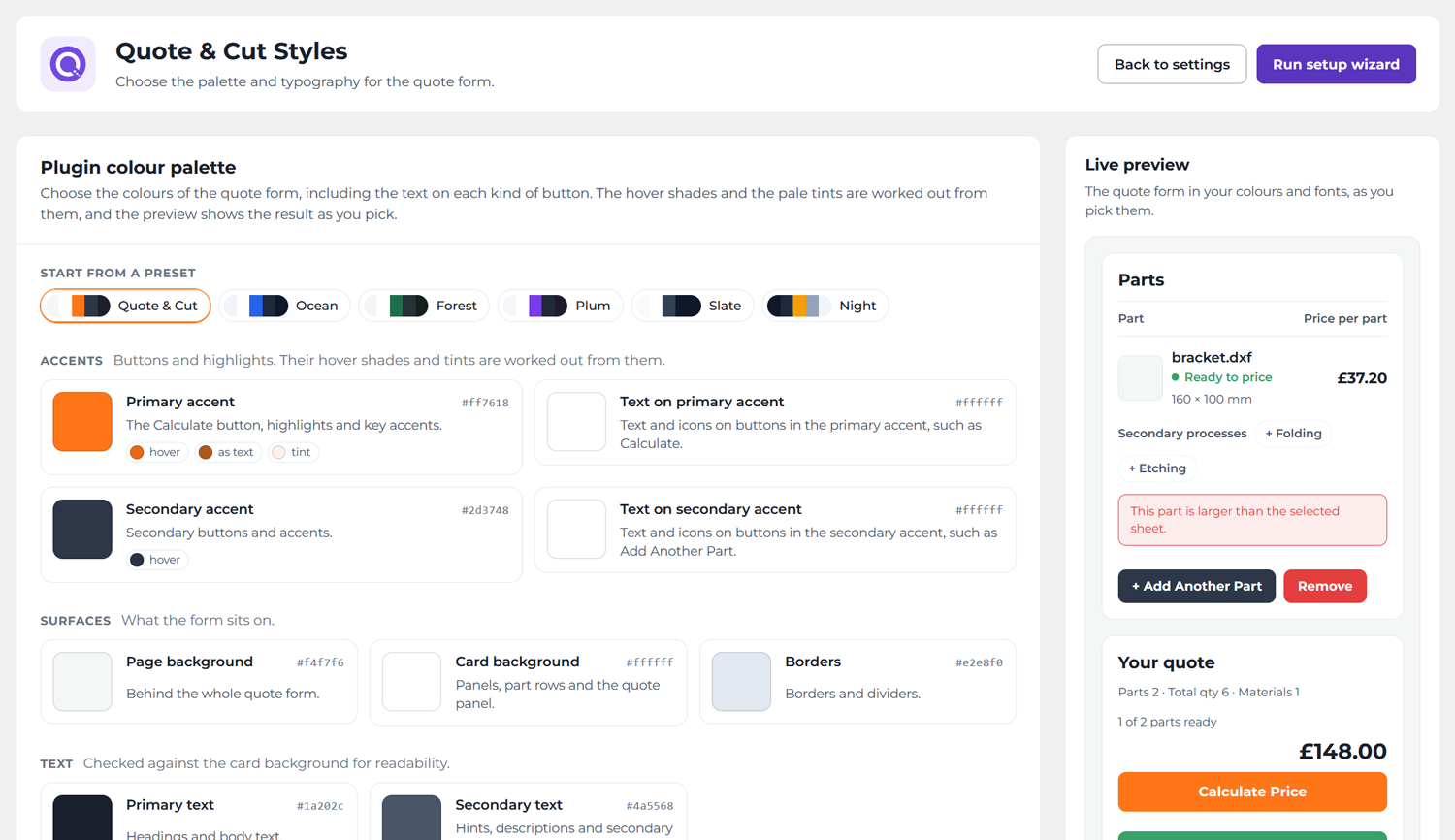Viewport: 1455px width, 840px height.
Task: Select the Ocean preset
Action: click(x=284, y=306)
